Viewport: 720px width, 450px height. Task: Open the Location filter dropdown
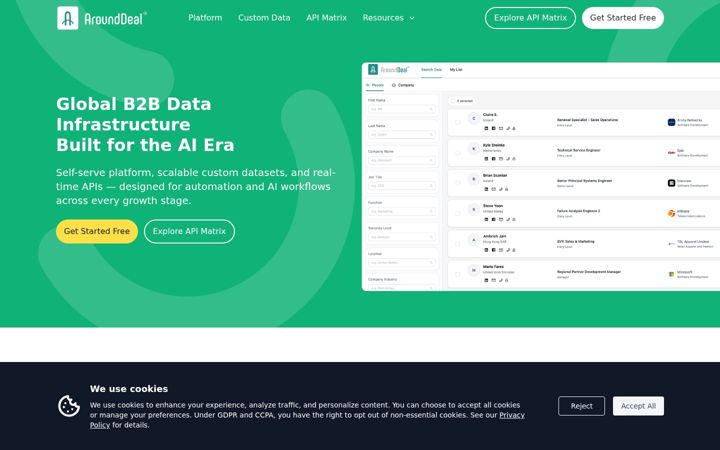(x=401, y=263)
